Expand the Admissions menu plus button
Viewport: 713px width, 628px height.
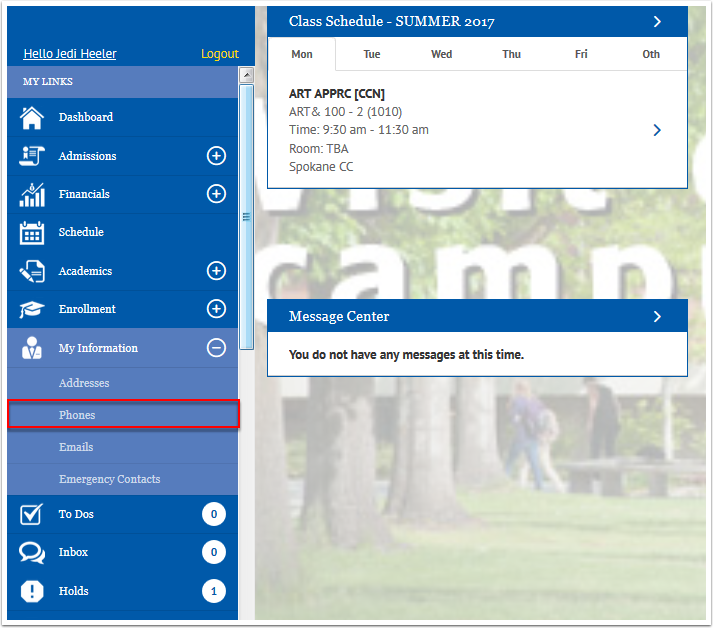click(216, 156)
